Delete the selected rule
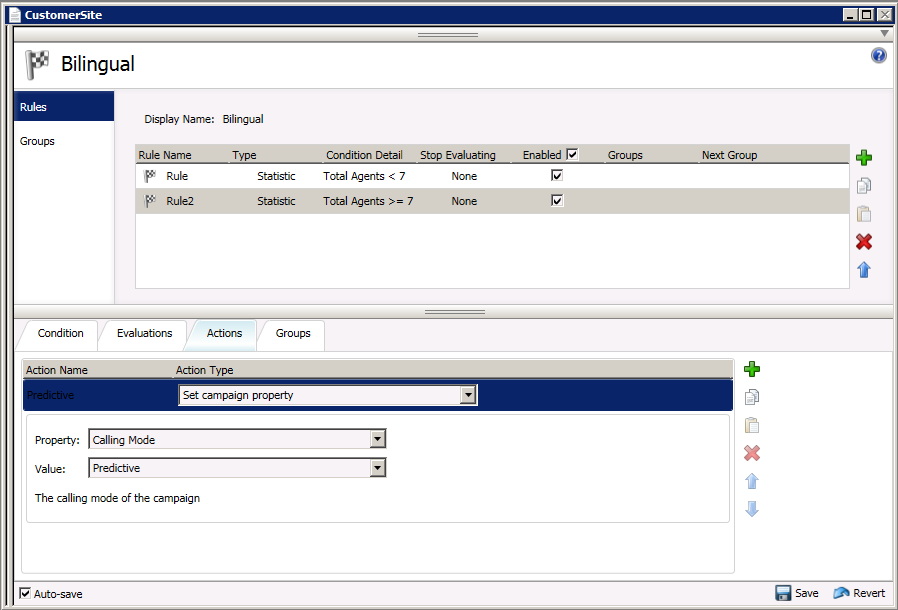Screen dimensions: 898x610 point(864,241)
